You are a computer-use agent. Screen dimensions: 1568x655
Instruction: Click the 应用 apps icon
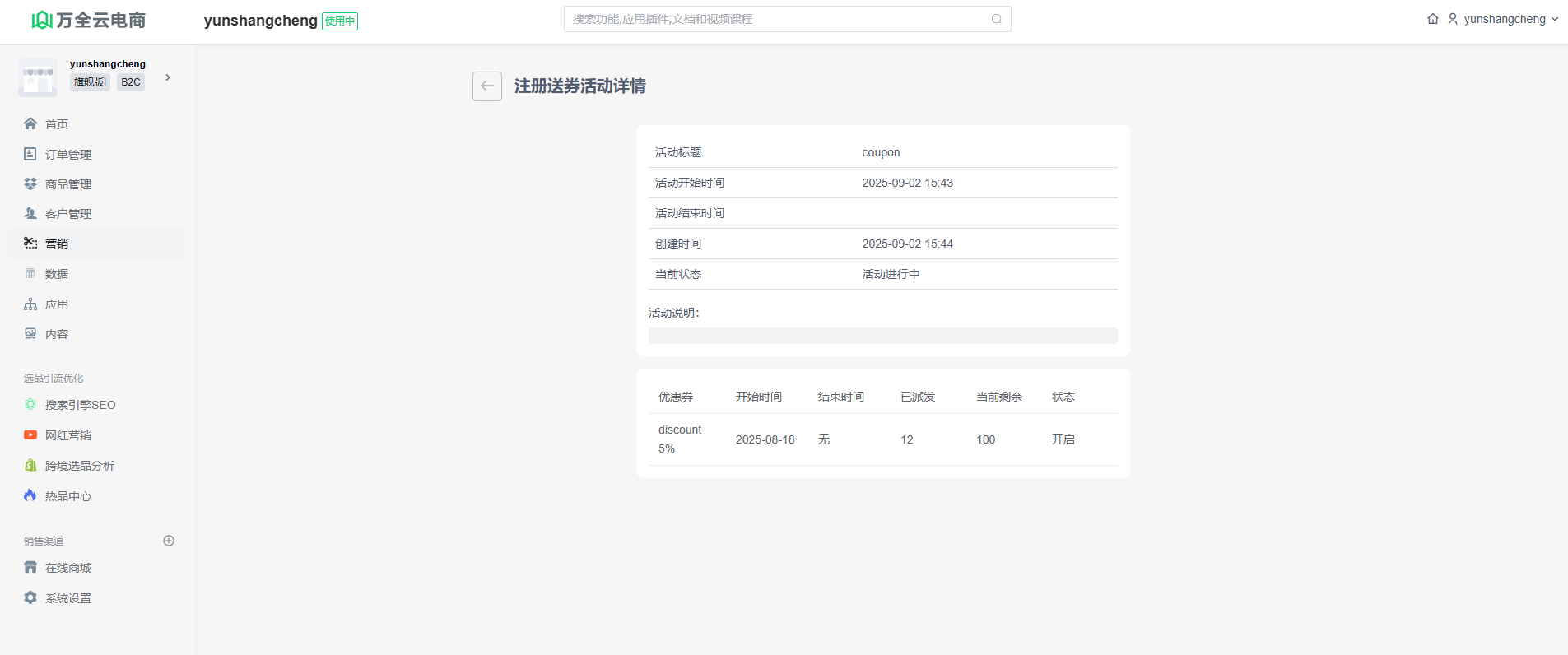point(30,304)
